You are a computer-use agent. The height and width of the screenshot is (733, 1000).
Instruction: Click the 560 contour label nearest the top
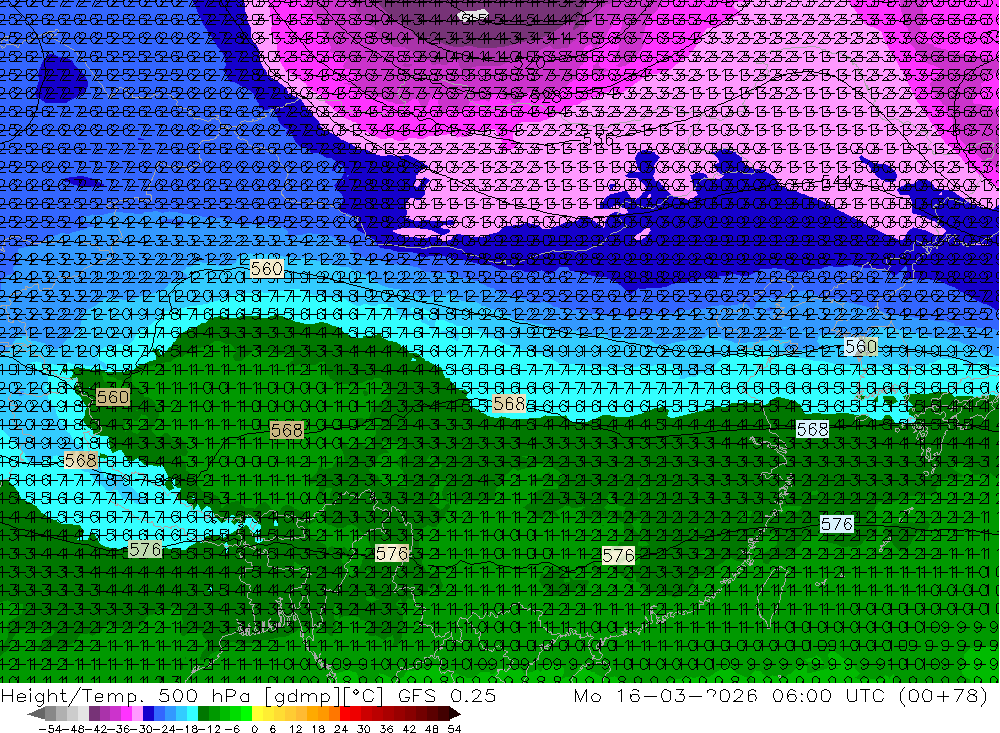click(266, 269)
